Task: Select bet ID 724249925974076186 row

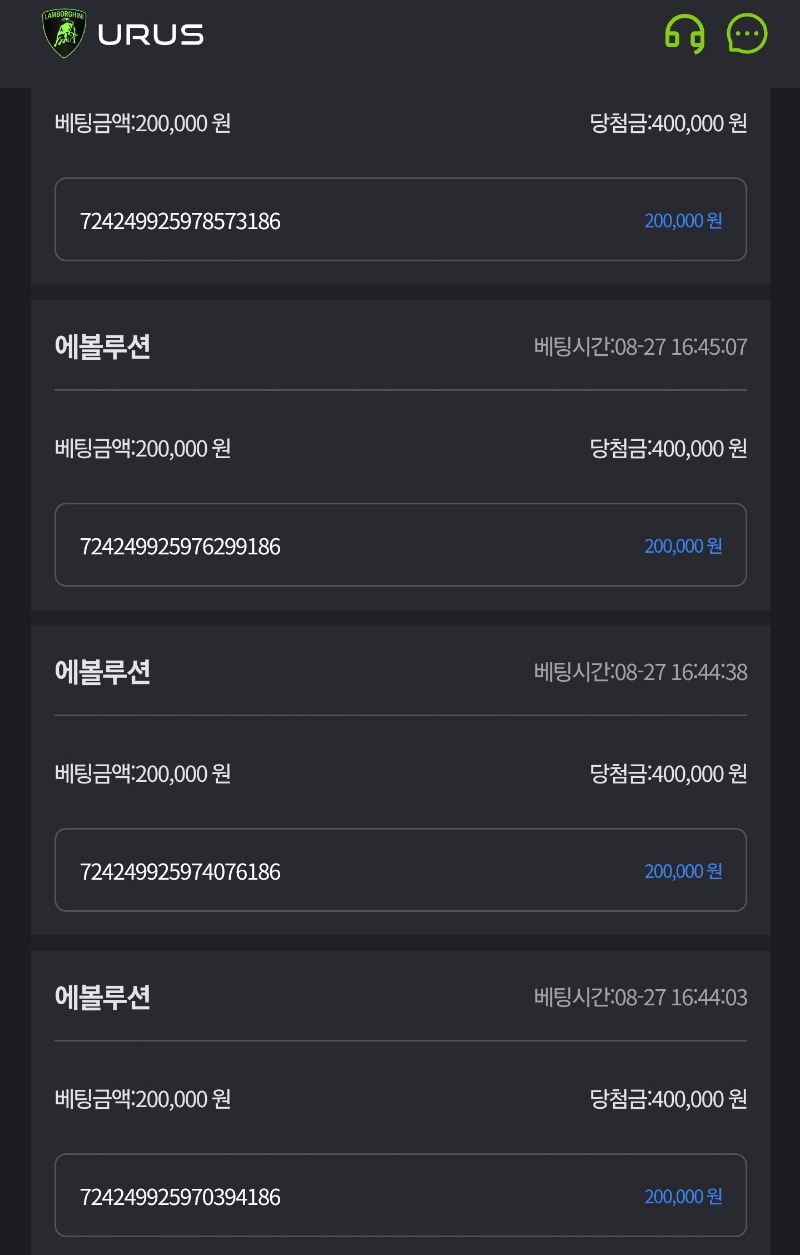Action: (x=400, y=870)
